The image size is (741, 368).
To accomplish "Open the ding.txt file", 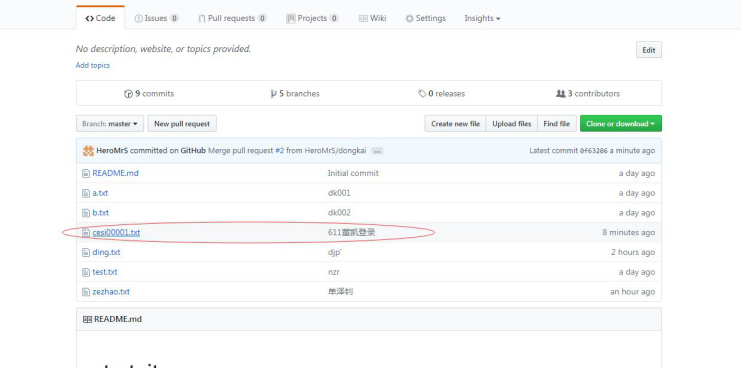I will click(106, 252).
